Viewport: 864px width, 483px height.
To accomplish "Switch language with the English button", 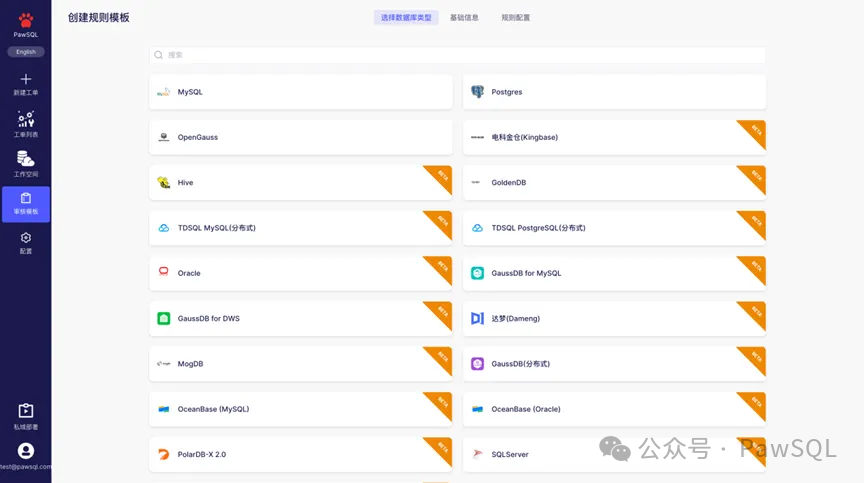I will tap(25, 52).
